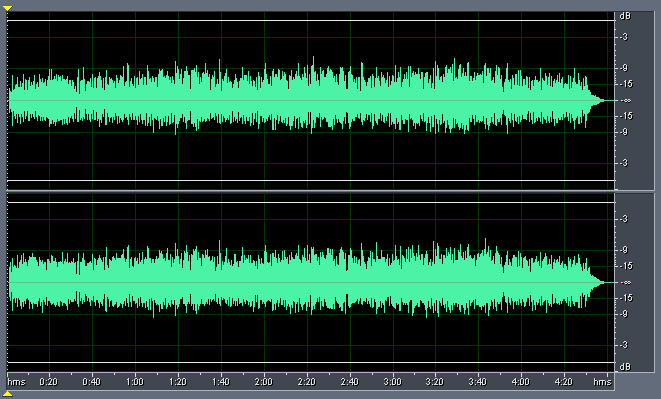Jump to the 2:00 timeline label
Screen dimensions: 661x399
(263, 382)
